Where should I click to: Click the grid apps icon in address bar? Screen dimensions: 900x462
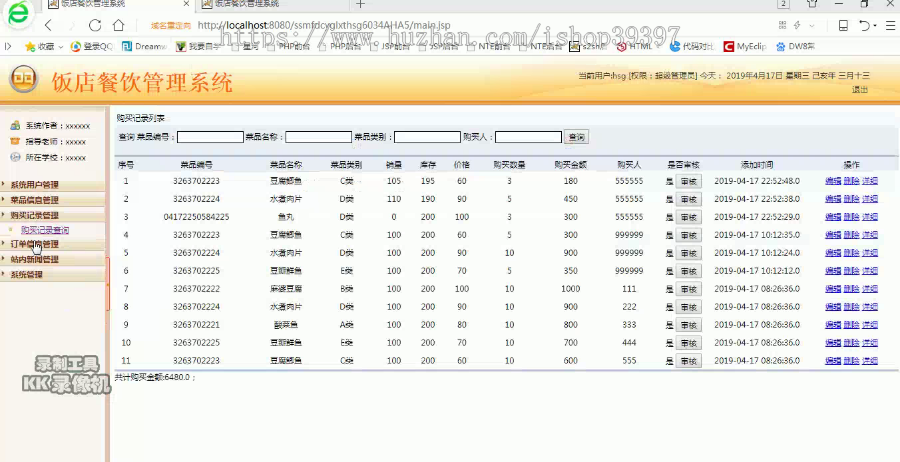pyautogui.click(x=782, y=25)
